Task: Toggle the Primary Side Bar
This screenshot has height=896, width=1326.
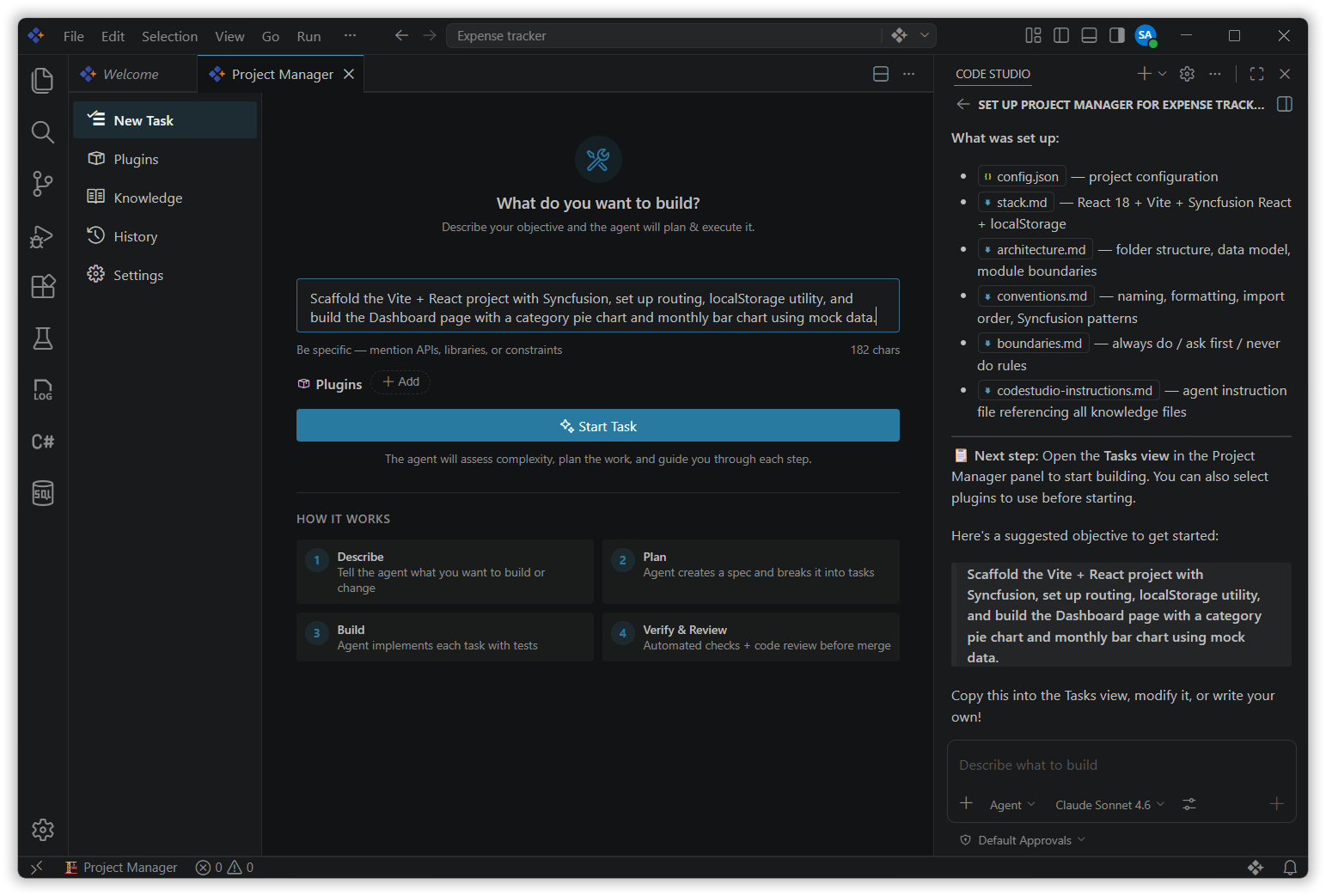Action: (x=1061, y=35)
